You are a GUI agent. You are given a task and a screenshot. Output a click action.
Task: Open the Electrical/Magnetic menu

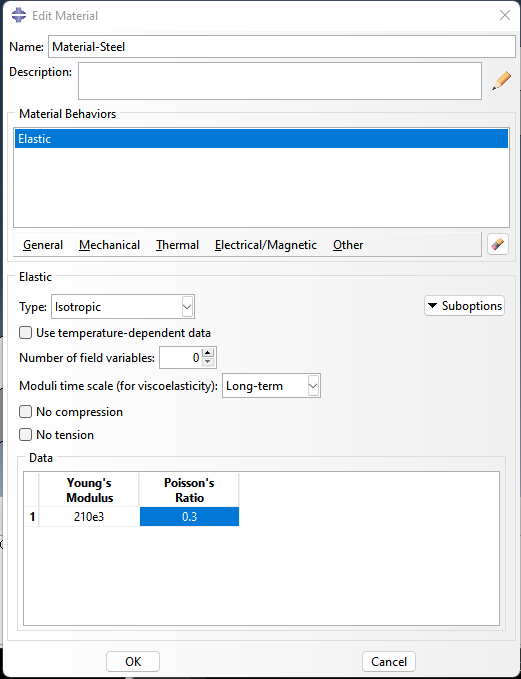tap(265, 245)
